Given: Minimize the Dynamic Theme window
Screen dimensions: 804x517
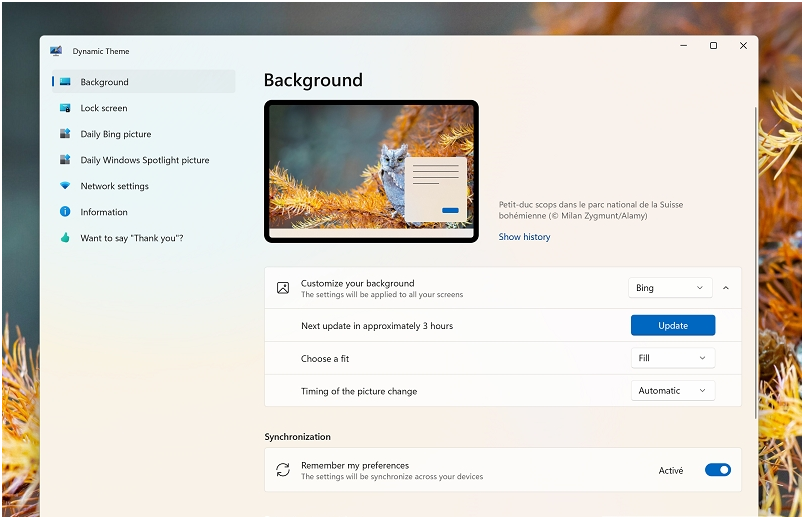Looking at the screenshot, I should pos(684,46).
